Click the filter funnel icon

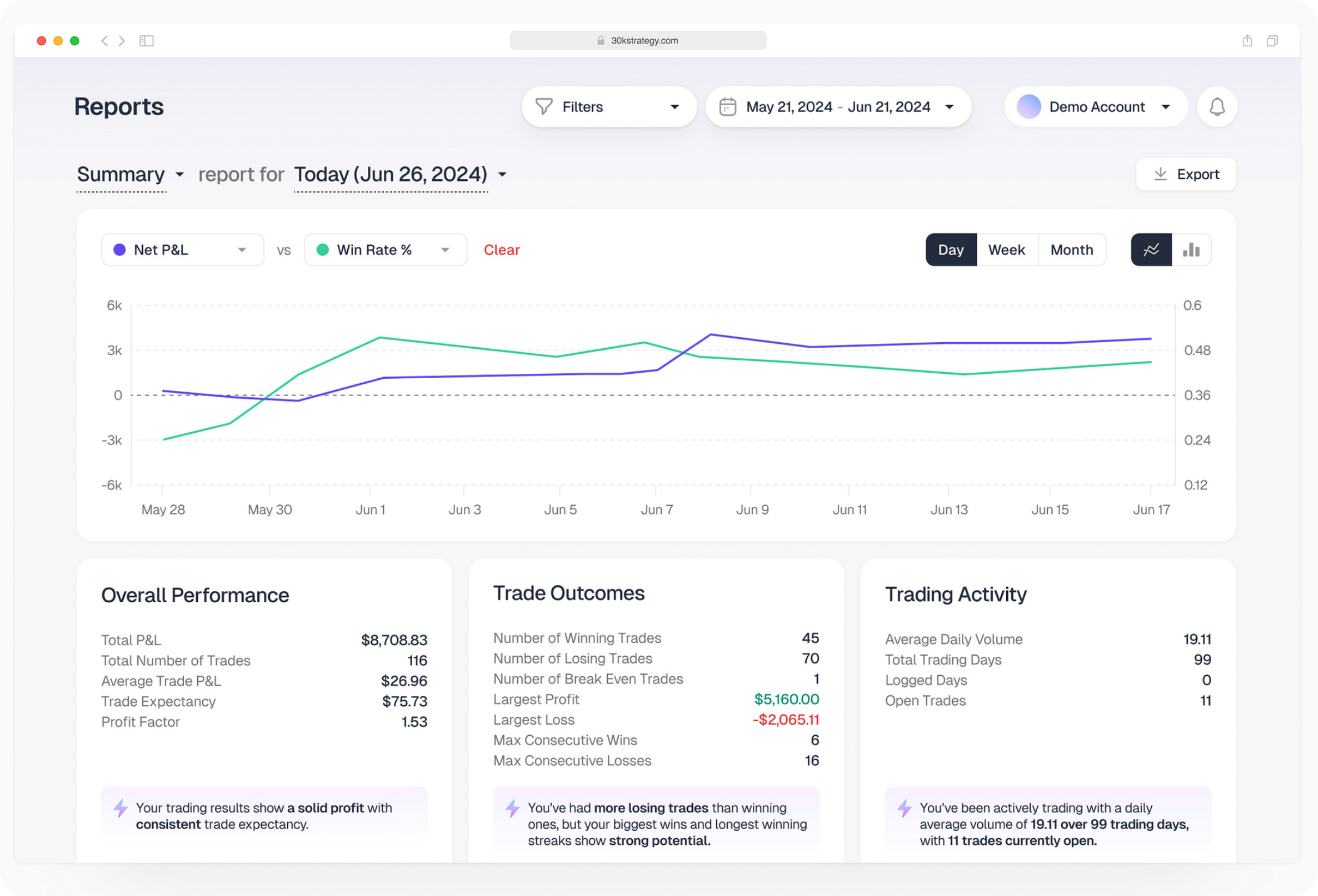(543, 107)
